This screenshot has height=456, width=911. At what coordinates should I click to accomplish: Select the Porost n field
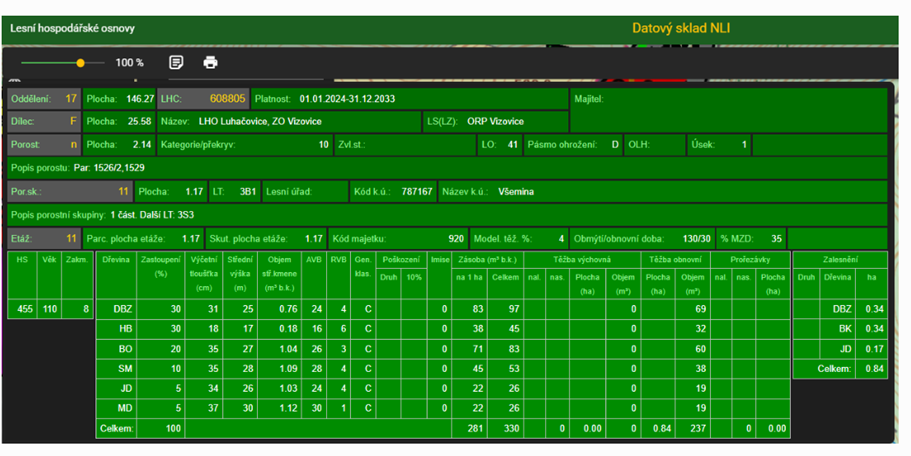coord(44,144)
